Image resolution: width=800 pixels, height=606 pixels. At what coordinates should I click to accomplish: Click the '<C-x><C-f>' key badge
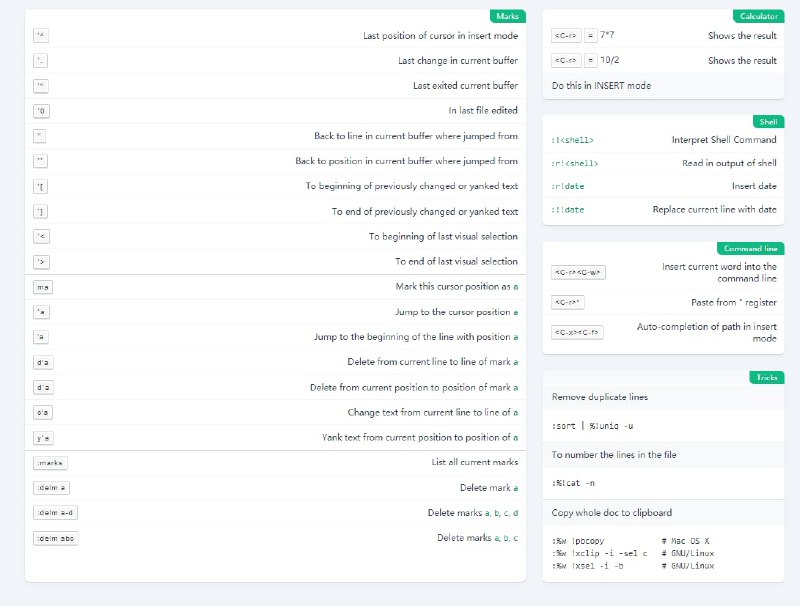[x=578, y=332]
